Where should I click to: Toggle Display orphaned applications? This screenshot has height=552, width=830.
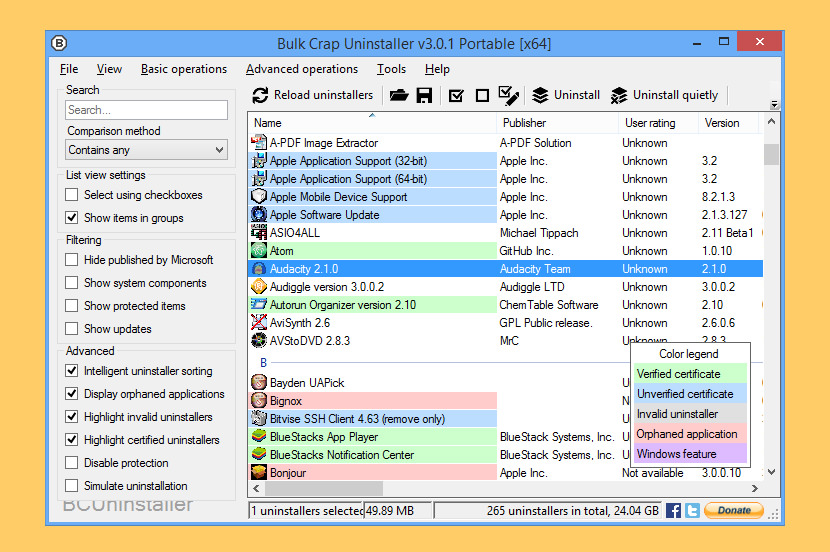point(71,394)
